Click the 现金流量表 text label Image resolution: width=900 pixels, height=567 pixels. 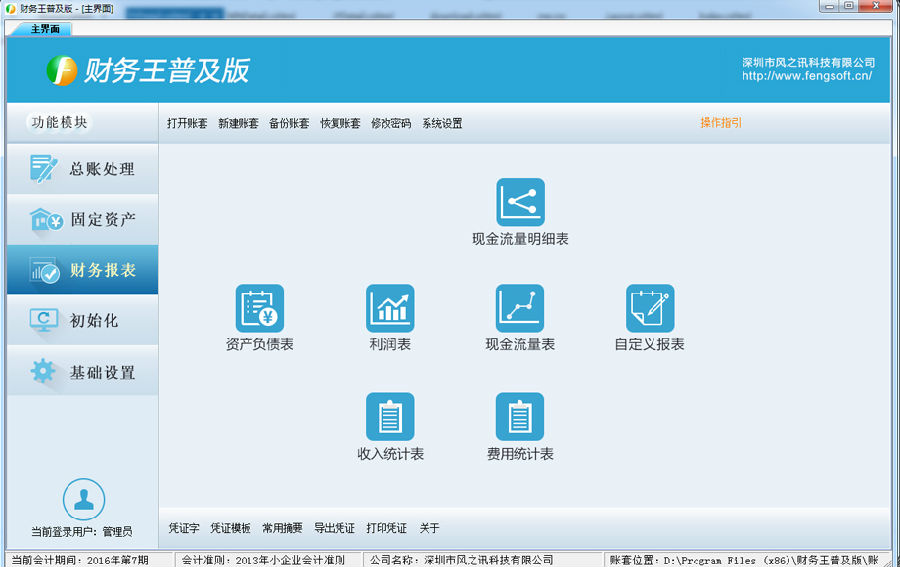[x=520, y=344]
